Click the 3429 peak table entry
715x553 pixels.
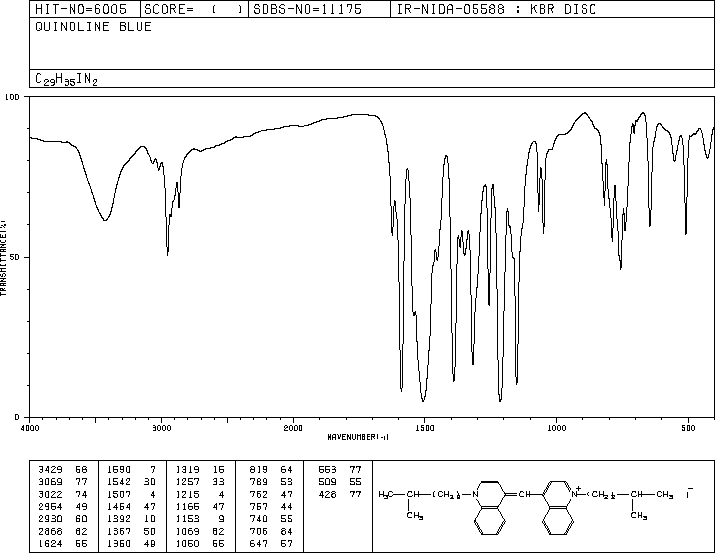[x=63, y=470]
